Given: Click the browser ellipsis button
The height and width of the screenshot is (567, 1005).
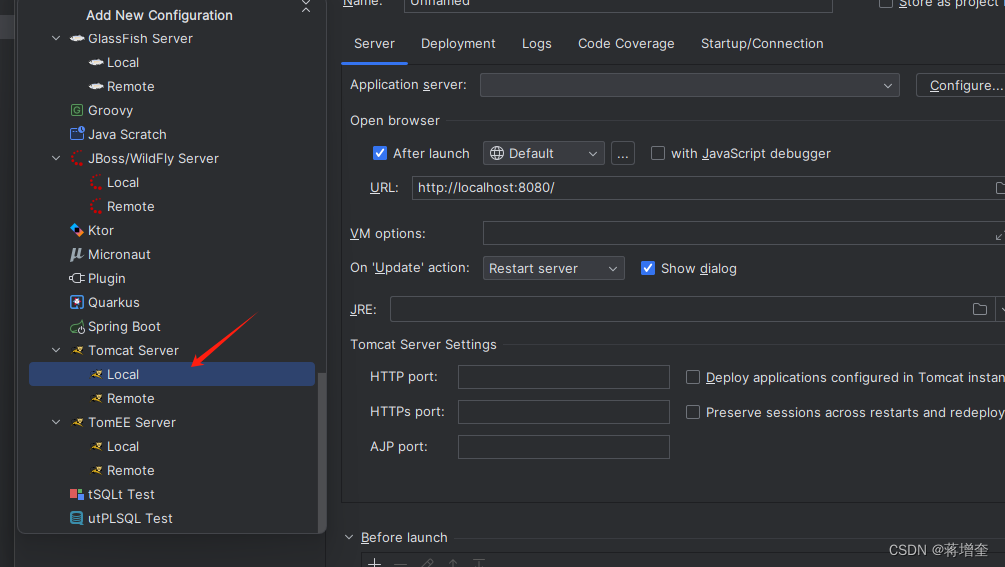Looking at the screenshot, I should (x=623, y=153).
